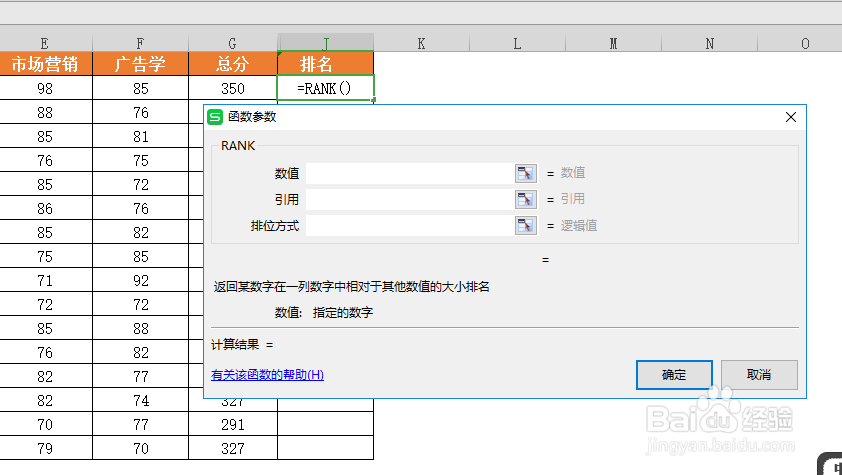Click the function description text in dialog

pos(351,287)
